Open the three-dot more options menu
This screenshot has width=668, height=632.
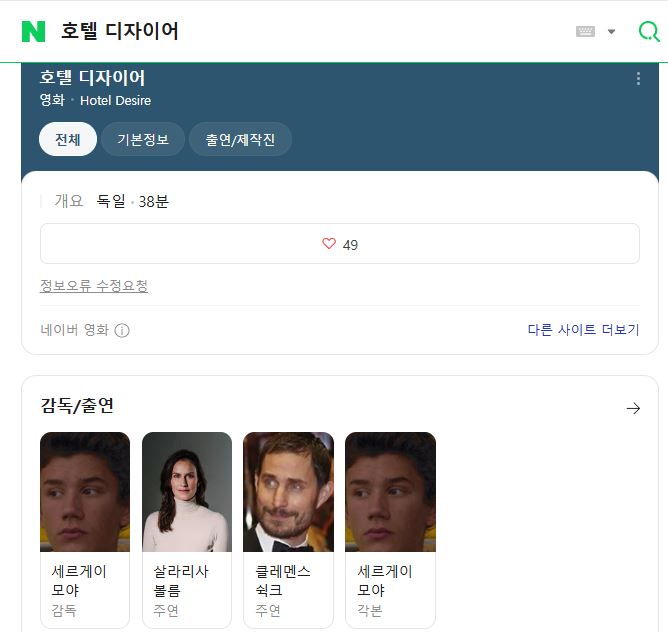tap(638, 78)
